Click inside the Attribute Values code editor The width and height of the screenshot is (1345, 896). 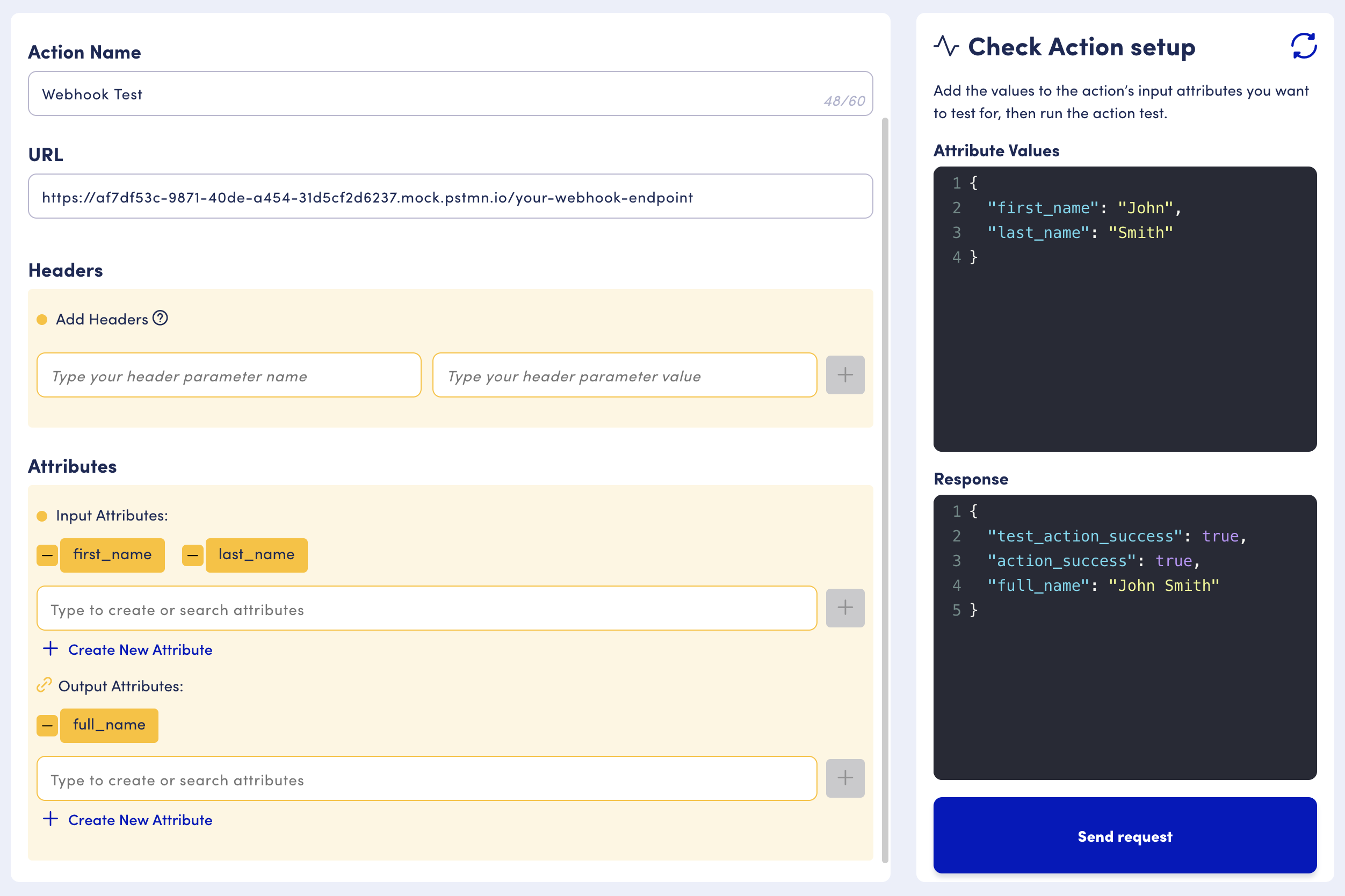(x=1124, y=343)
